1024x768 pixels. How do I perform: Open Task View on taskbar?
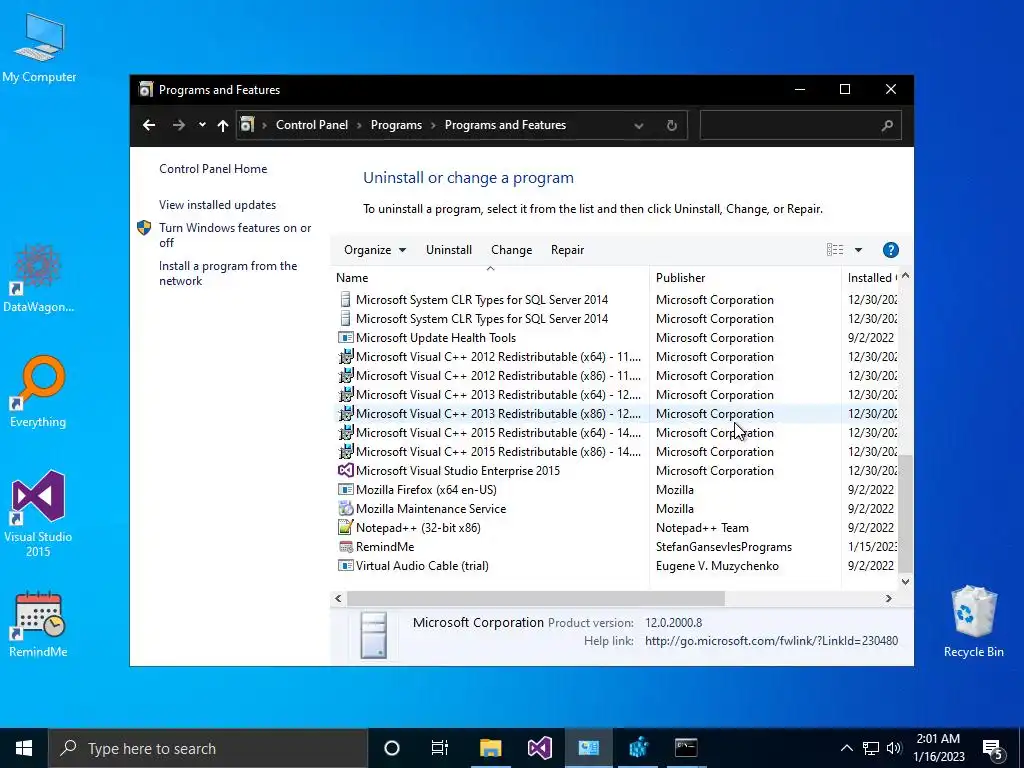(x=440, y=748)
